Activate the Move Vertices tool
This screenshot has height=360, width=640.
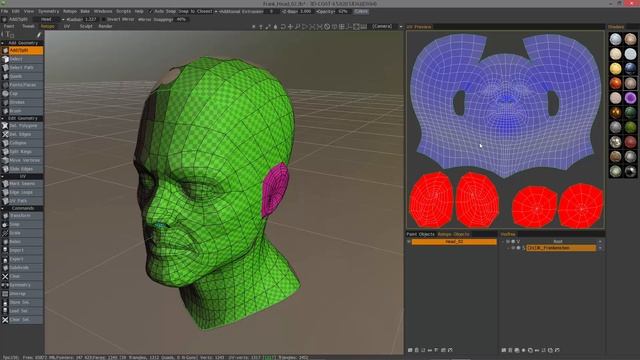(x=22, y=160)
